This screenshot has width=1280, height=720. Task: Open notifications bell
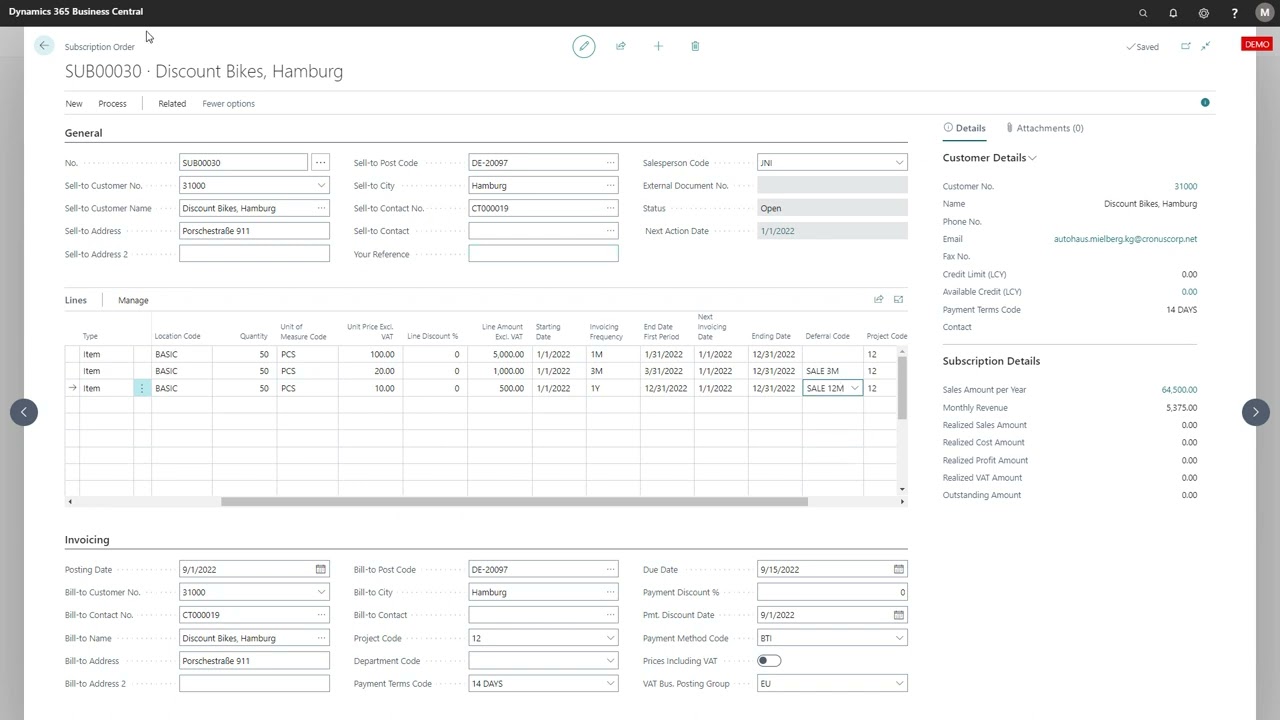[1173, 13]
